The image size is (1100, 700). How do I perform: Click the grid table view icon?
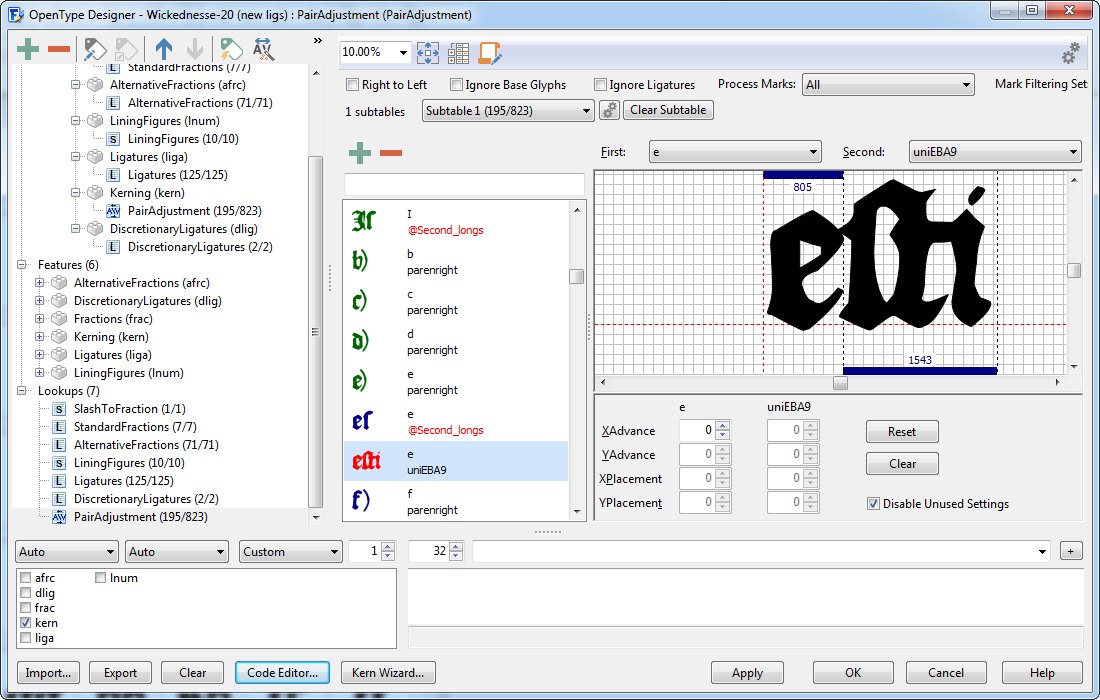click(x=458, y=53)
